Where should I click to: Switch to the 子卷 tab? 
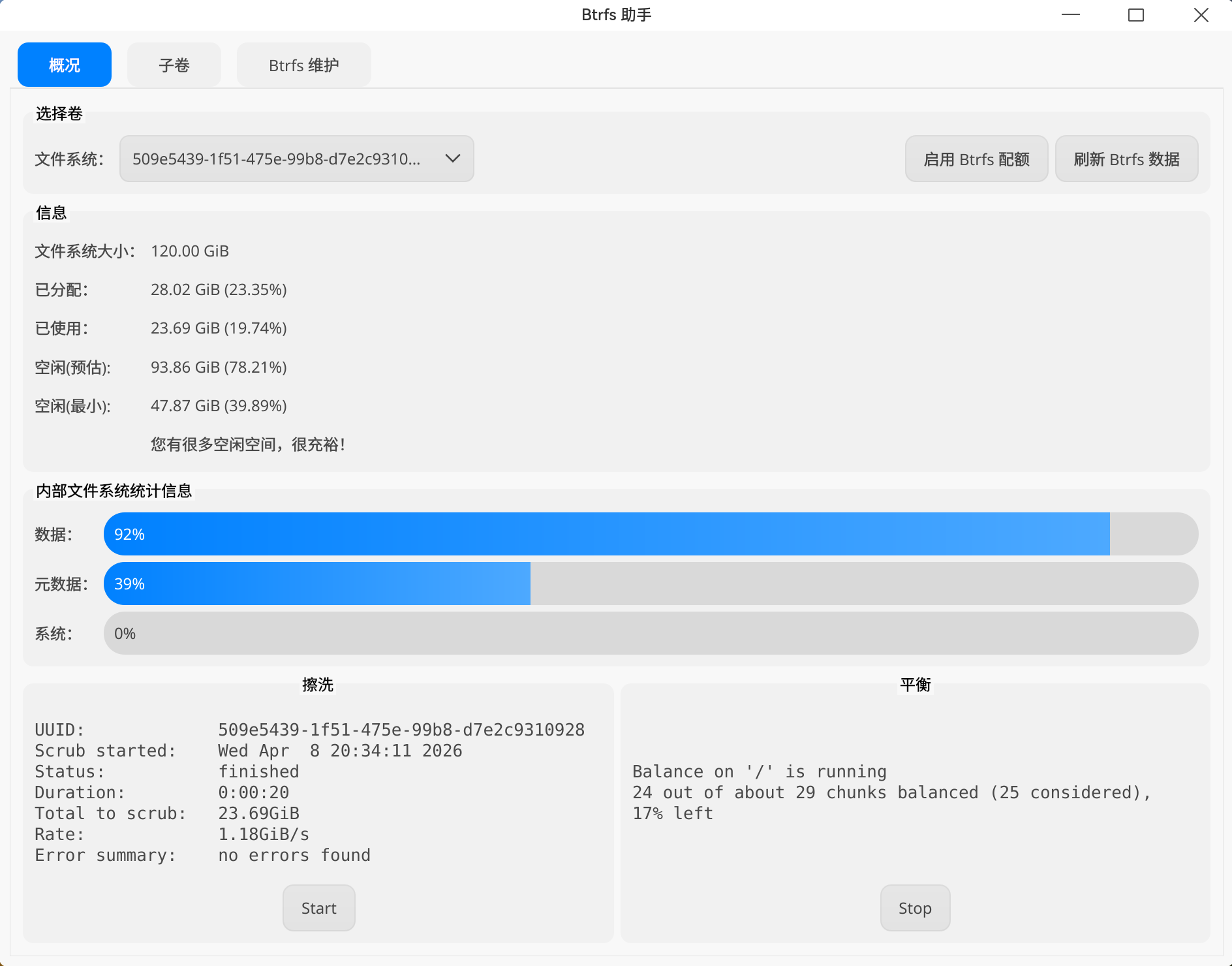coord(174,65)
